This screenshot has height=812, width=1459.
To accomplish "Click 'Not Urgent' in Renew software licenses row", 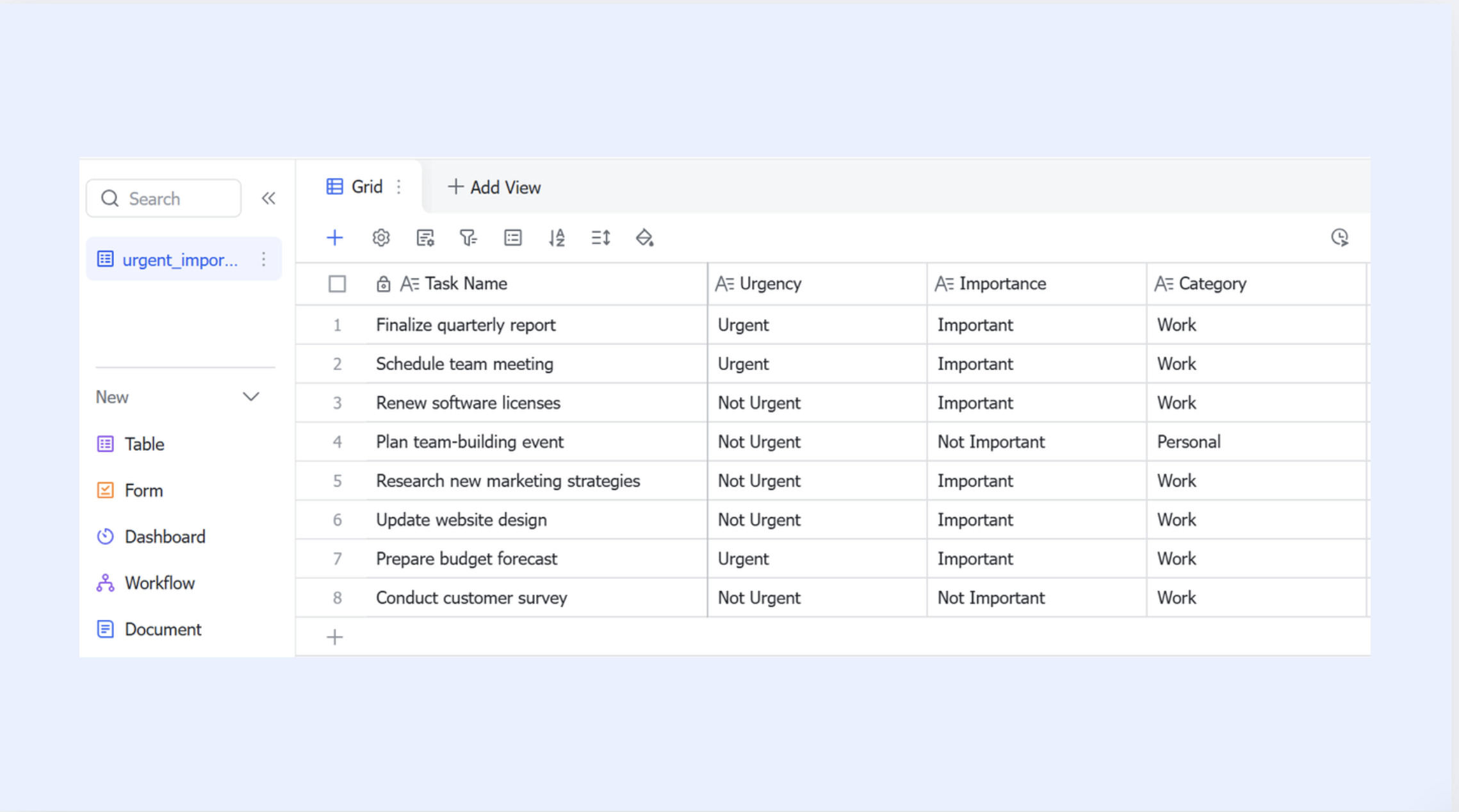I will (x=817, y=403).
